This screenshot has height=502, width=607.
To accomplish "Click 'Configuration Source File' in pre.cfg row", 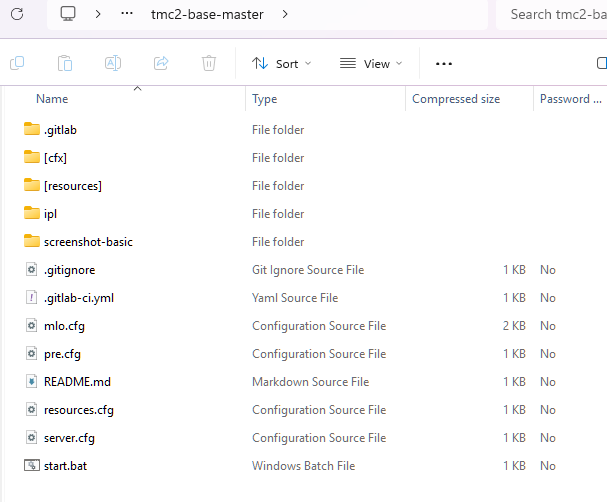I will pos(319,354).
